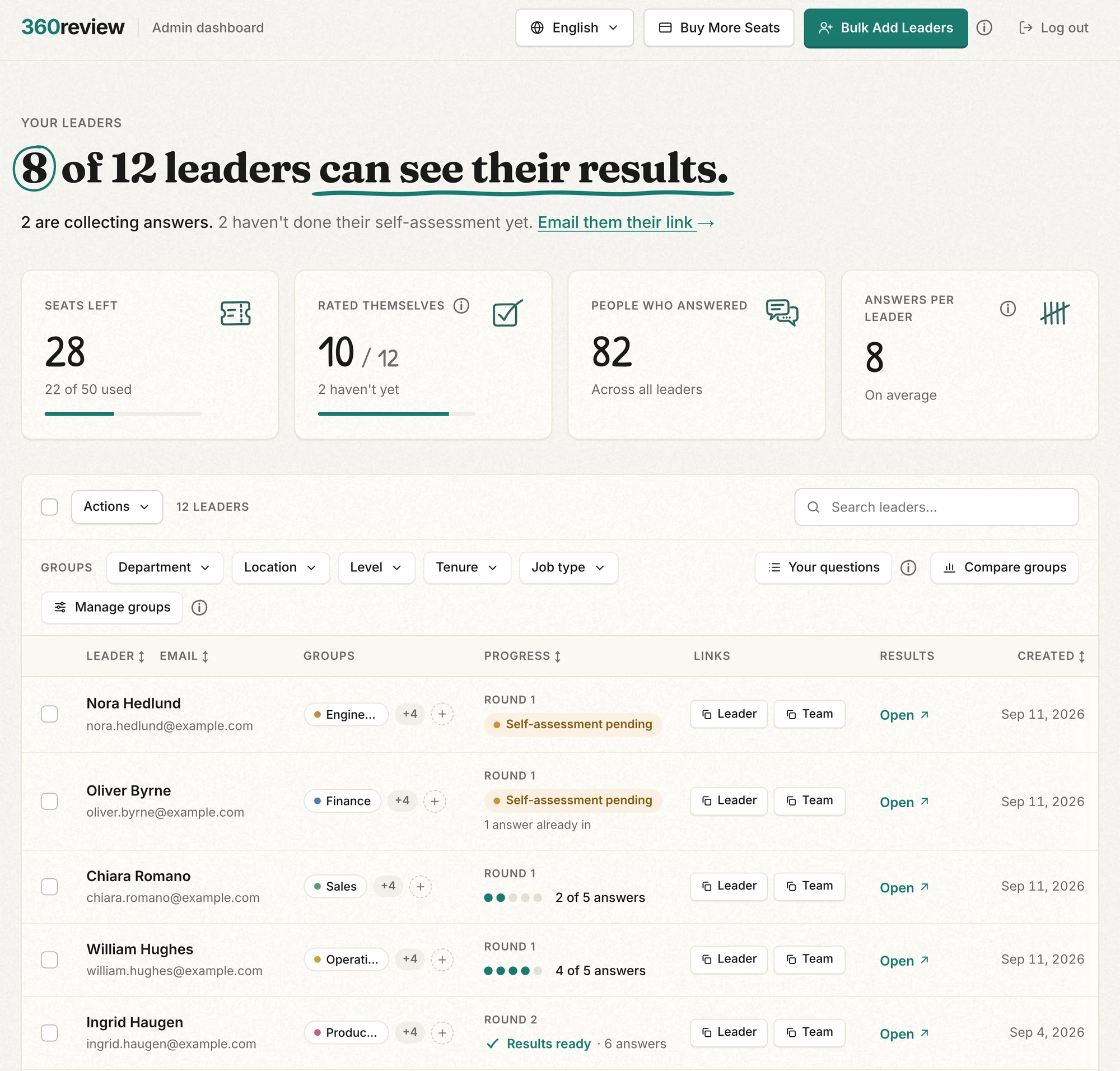This screenshot has width=1120, height=1071.
Task: Click the info icon beside Manage groups
Action: [199, 607]
